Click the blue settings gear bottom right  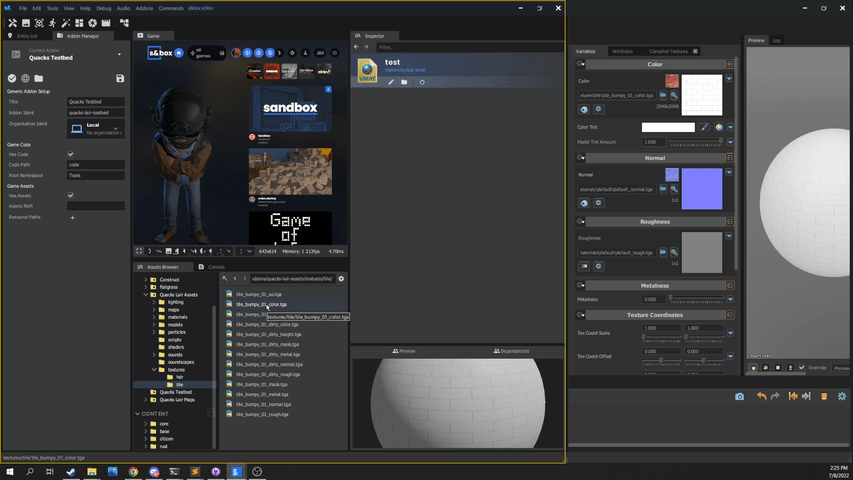(x=842, y=396)
